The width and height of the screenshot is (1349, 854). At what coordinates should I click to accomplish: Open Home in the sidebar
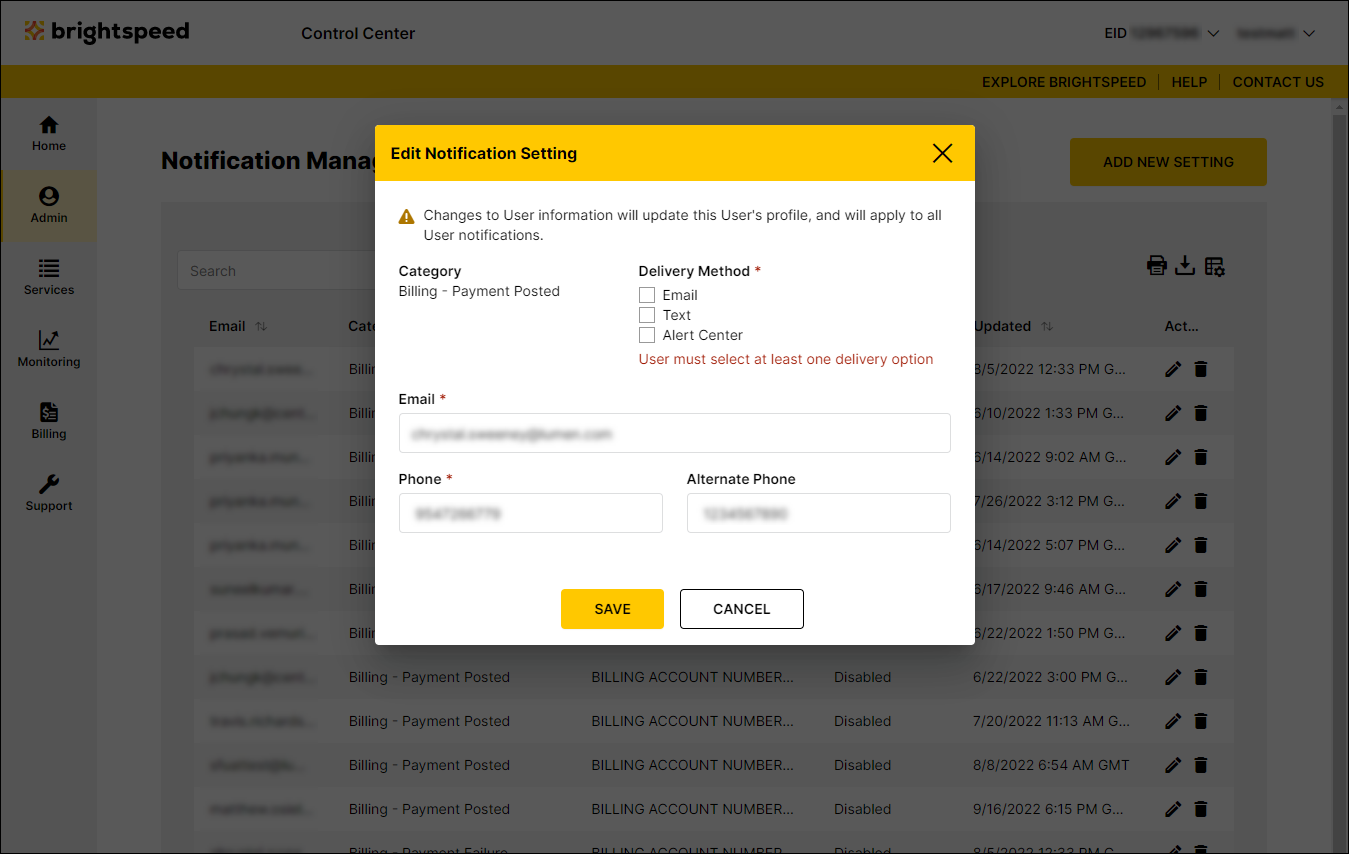point(49,134)
